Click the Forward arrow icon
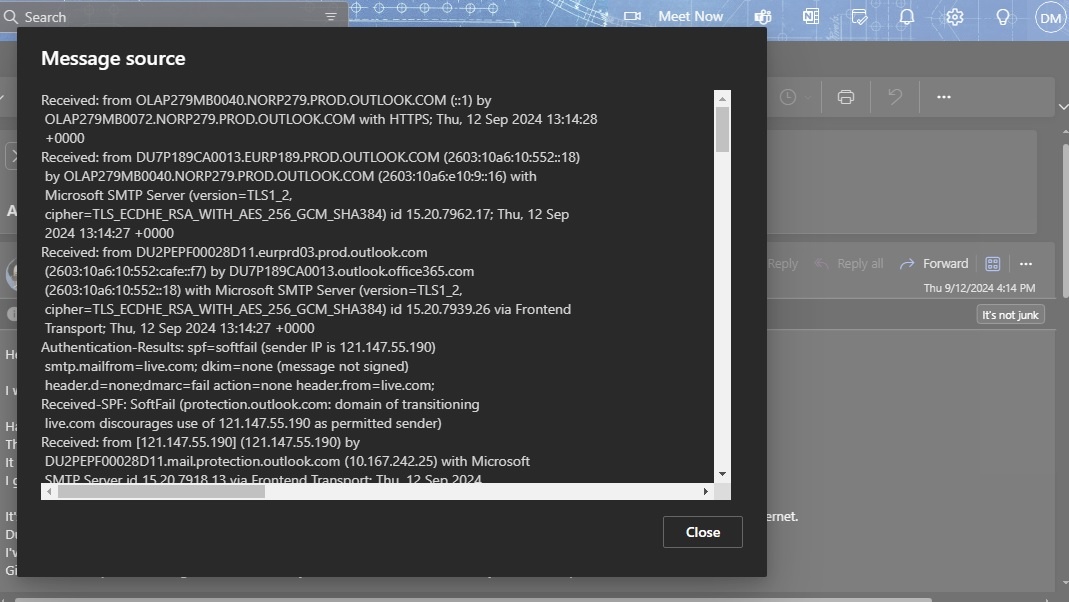This screenshot has width=1069, height=602. (x=907, y=264)
